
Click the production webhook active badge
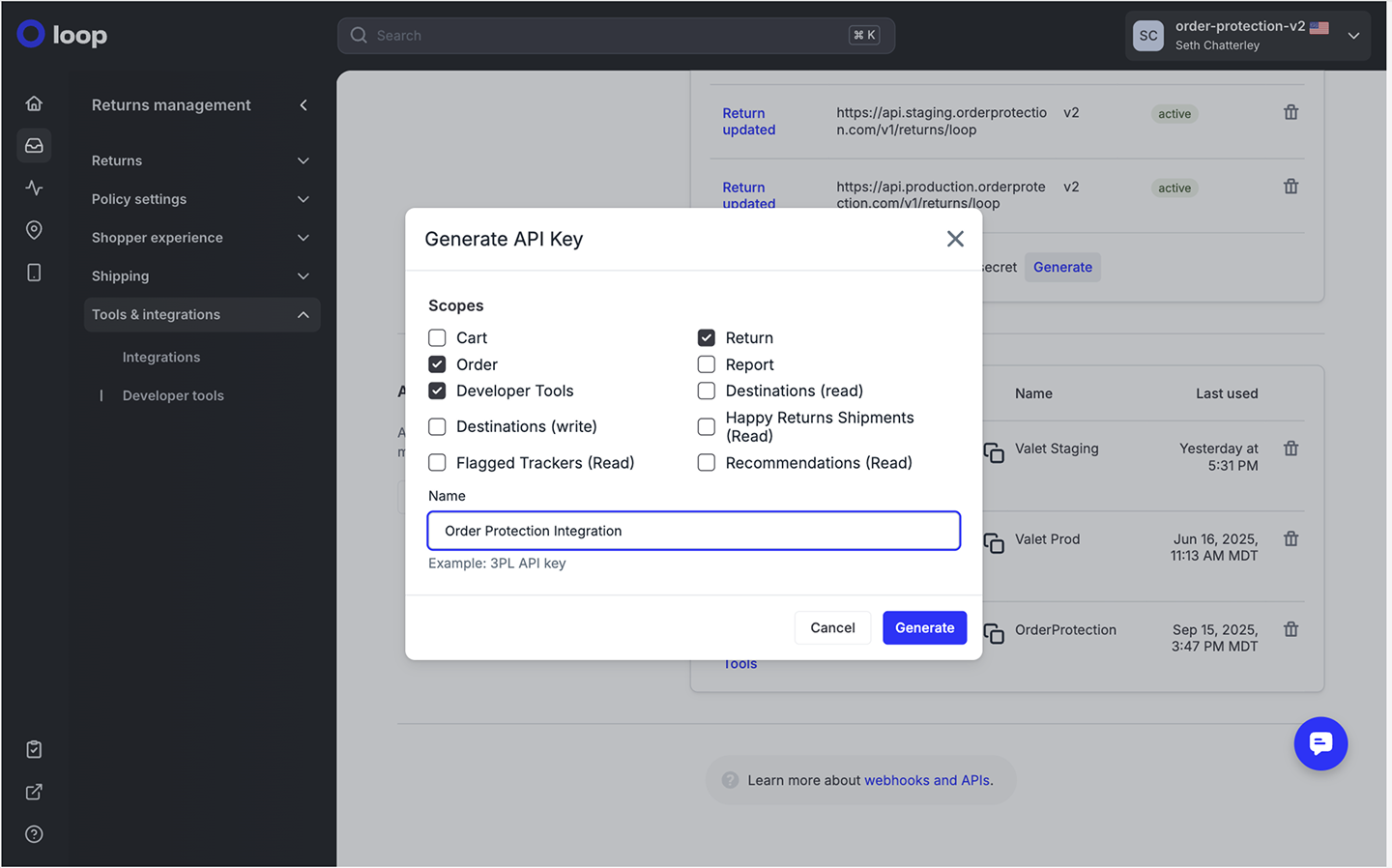click(x=1174, y=188)
